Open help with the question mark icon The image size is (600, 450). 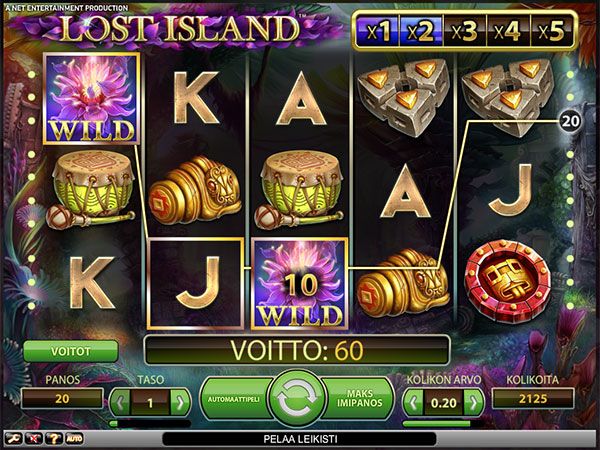tap(53, 439)
